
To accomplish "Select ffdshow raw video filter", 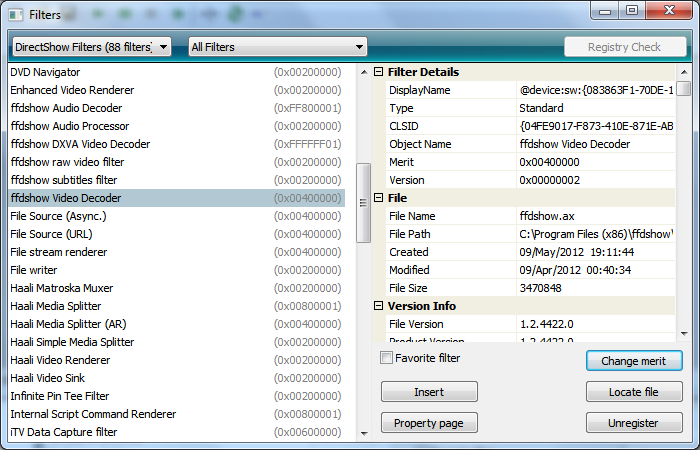I will click(176, 162).
